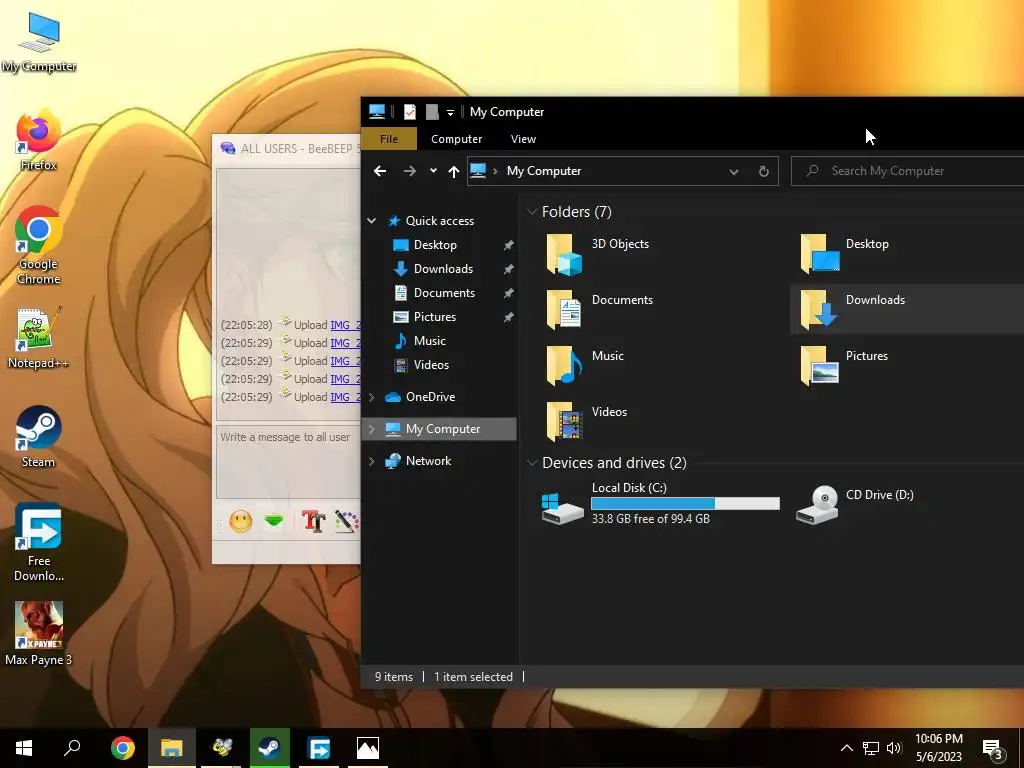This screenshot has height=768, width=1024.
Task: Click the volume speaker tray icon
Action: coord(894,748)
